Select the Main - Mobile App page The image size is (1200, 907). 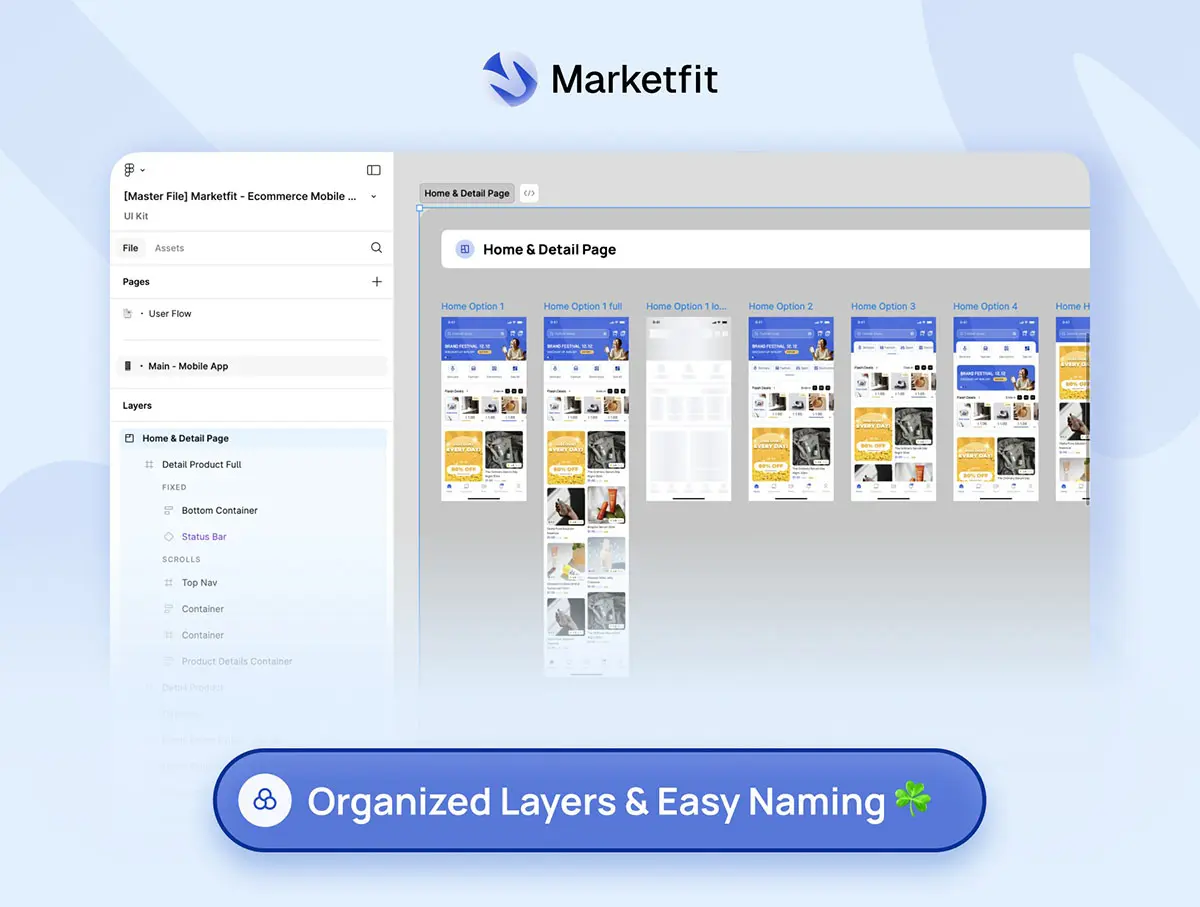tap(188, 366)
